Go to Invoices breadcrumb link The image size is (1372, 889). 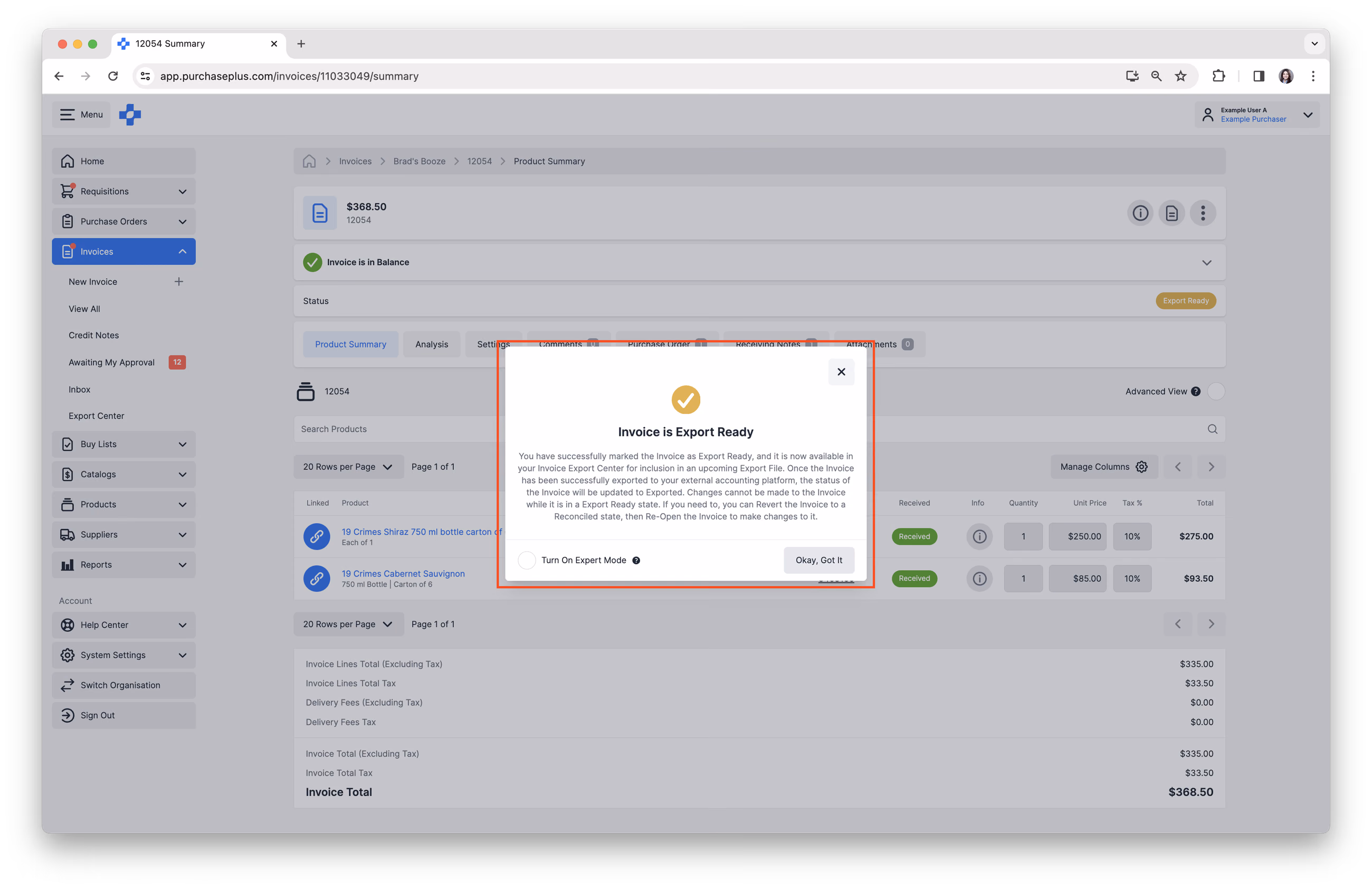pyautogui.click(x=355, y=162)
